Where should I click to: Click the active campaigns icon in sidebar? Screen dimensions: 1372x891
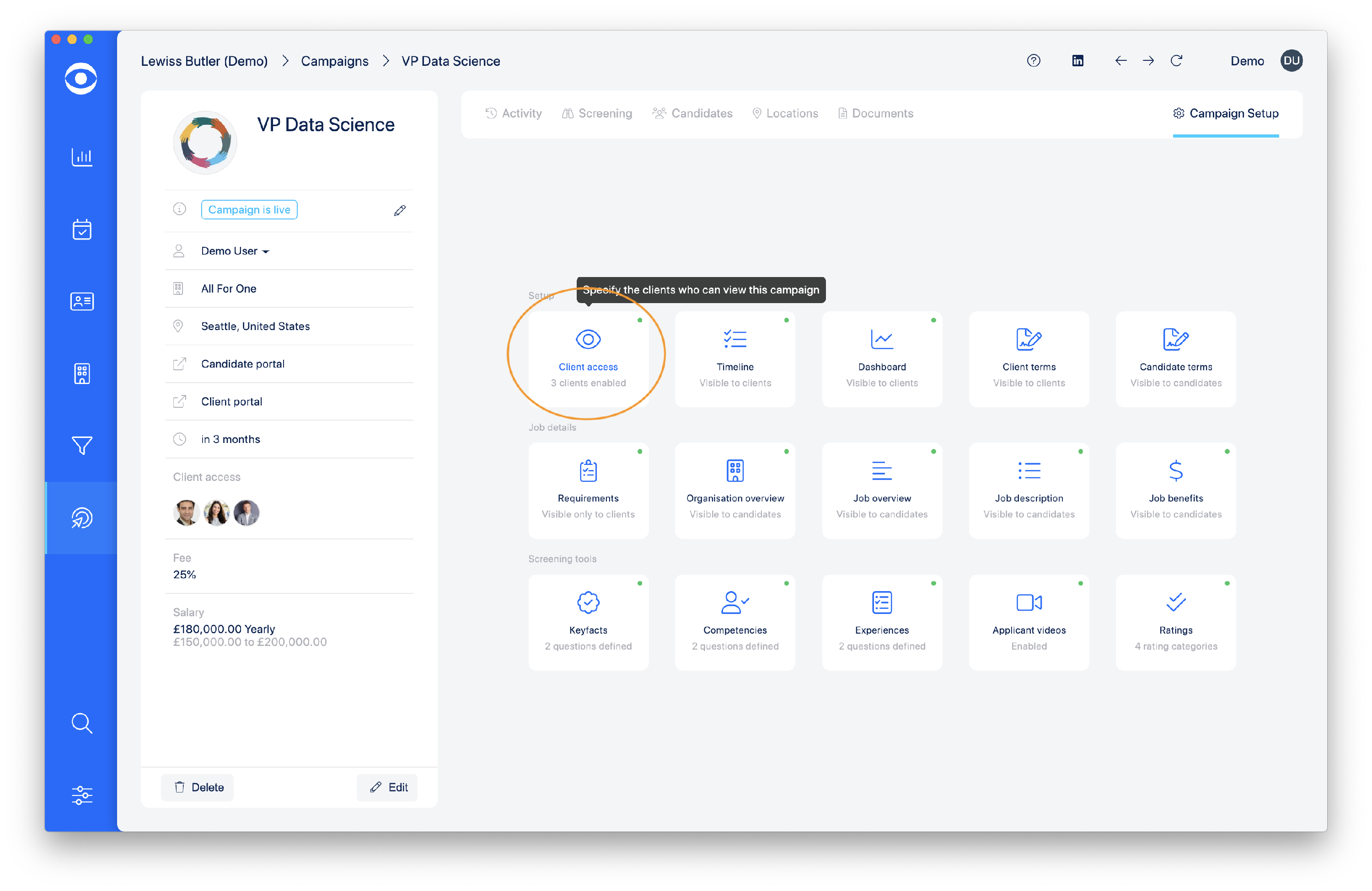pos(82,518)
